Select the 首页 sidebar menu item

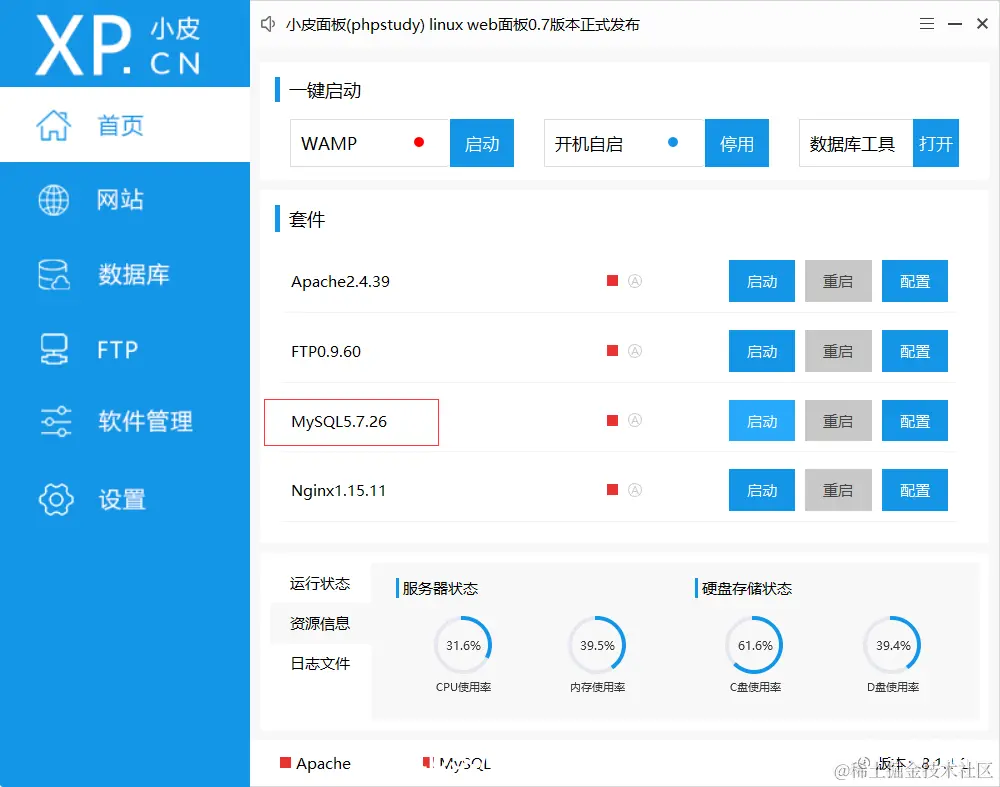point(125,124)
